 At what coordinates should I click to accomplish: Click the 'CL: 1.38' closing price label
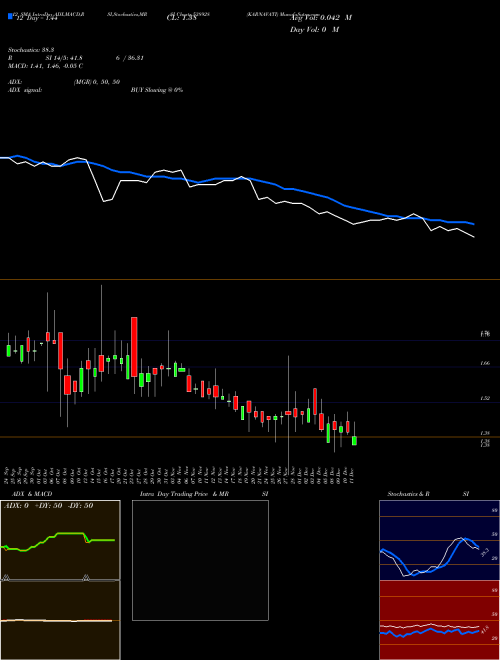click(181, 18)
